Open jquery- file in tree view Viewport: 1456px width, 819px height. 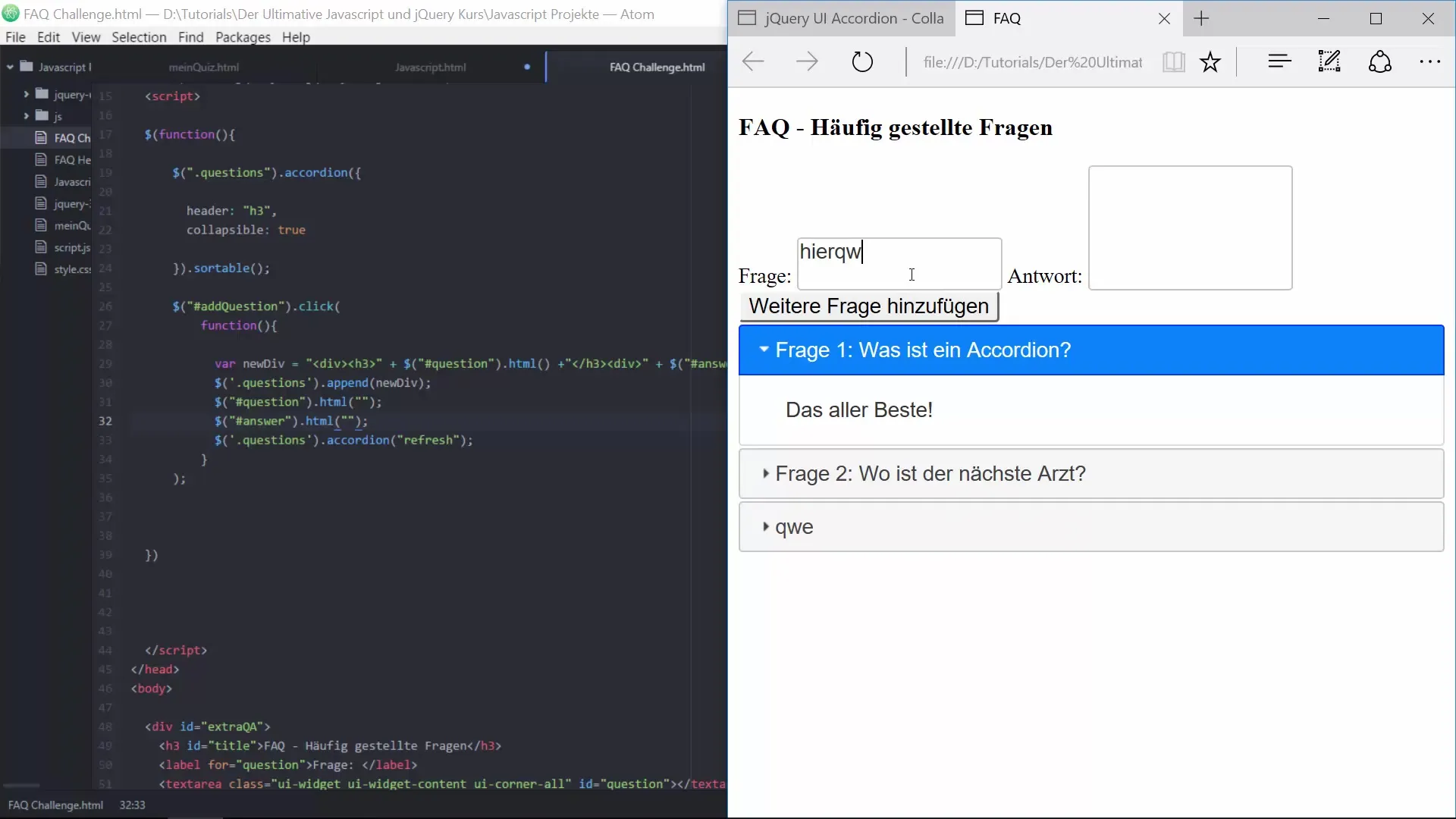pos(63,204)
